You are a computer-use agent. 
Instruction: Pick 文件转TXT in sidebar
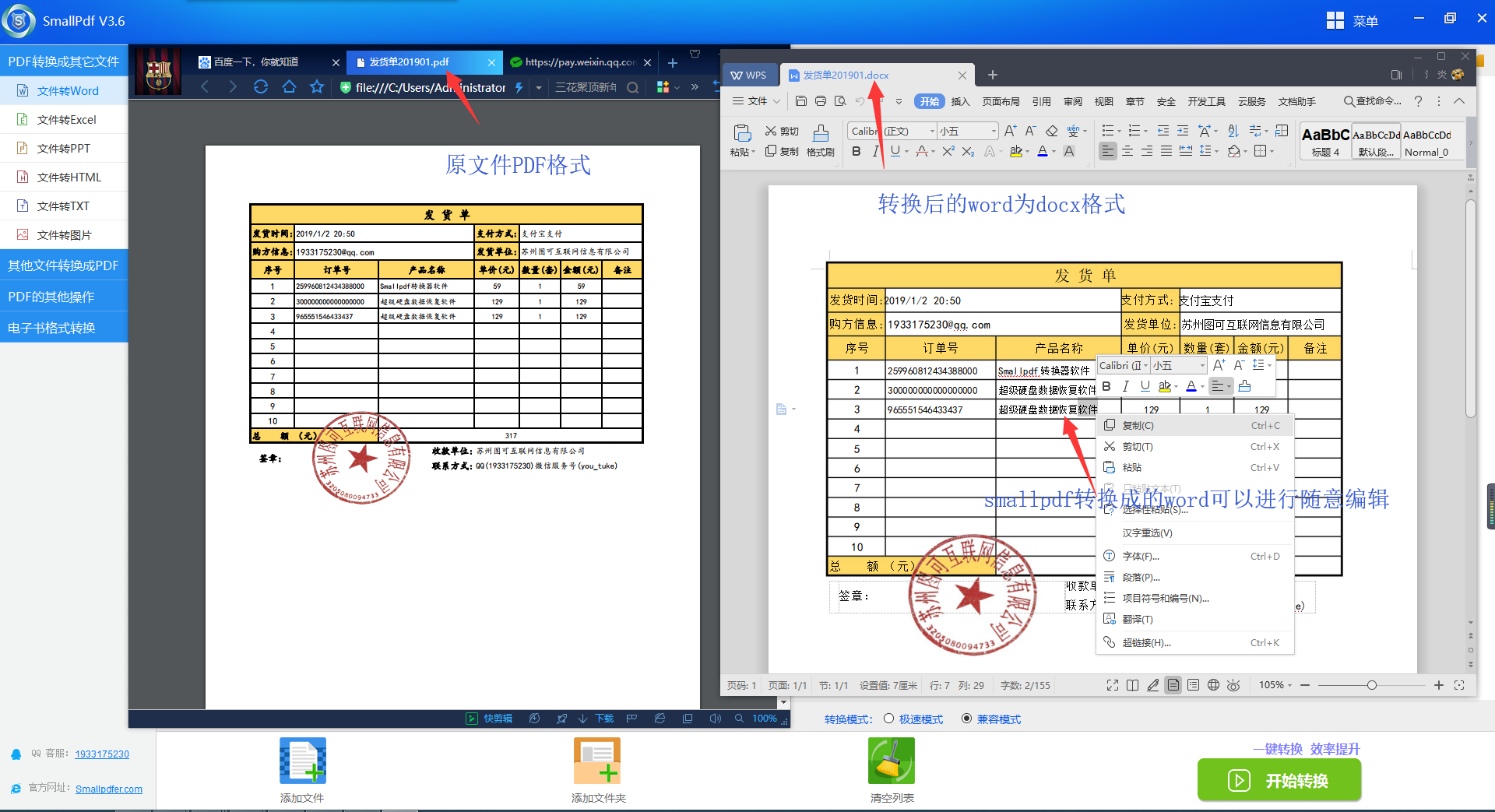point(64,206)
